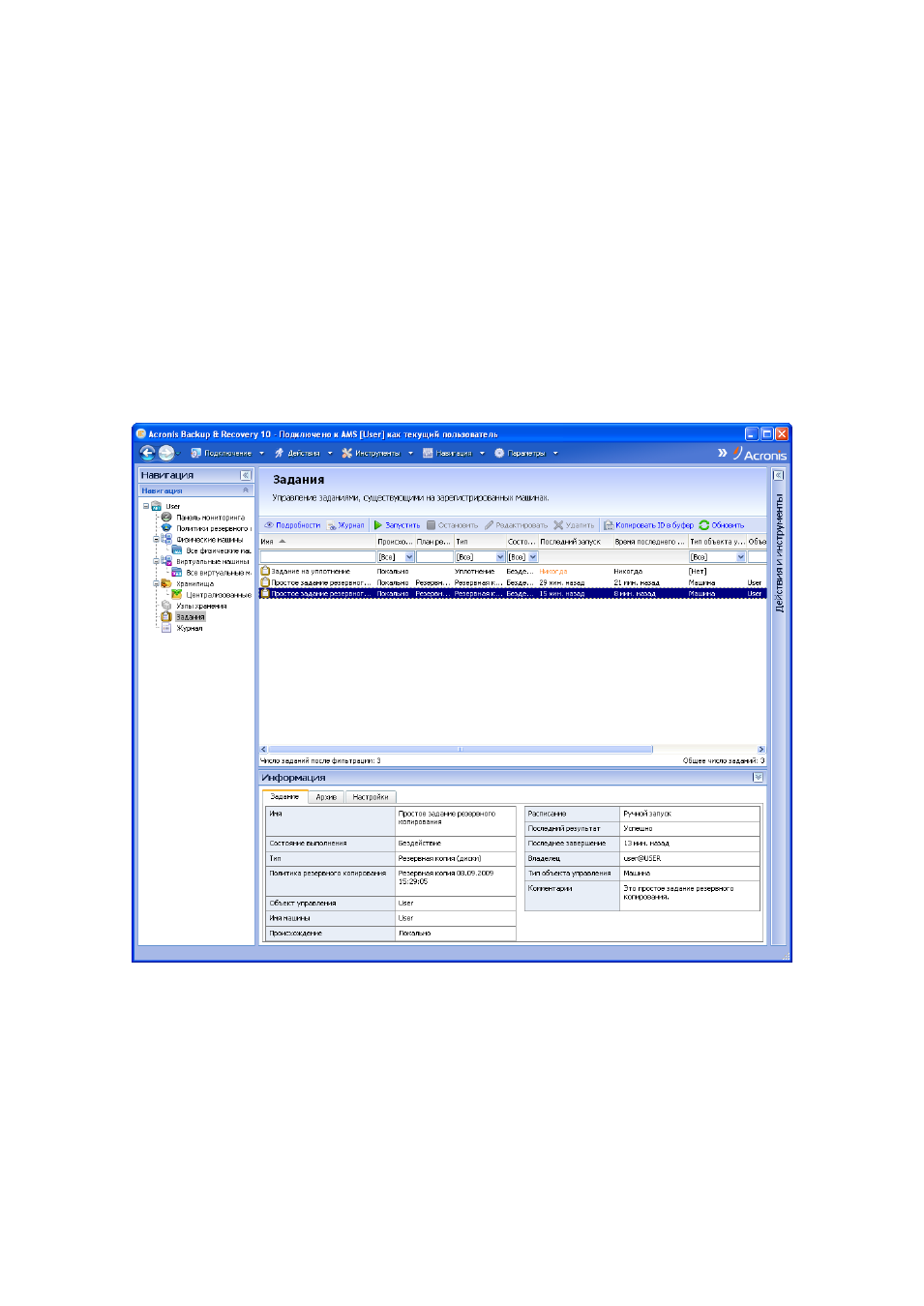Collapse the Виртуальные машины node
This screenshot has height=1306, width=924.
coord(156,561)
